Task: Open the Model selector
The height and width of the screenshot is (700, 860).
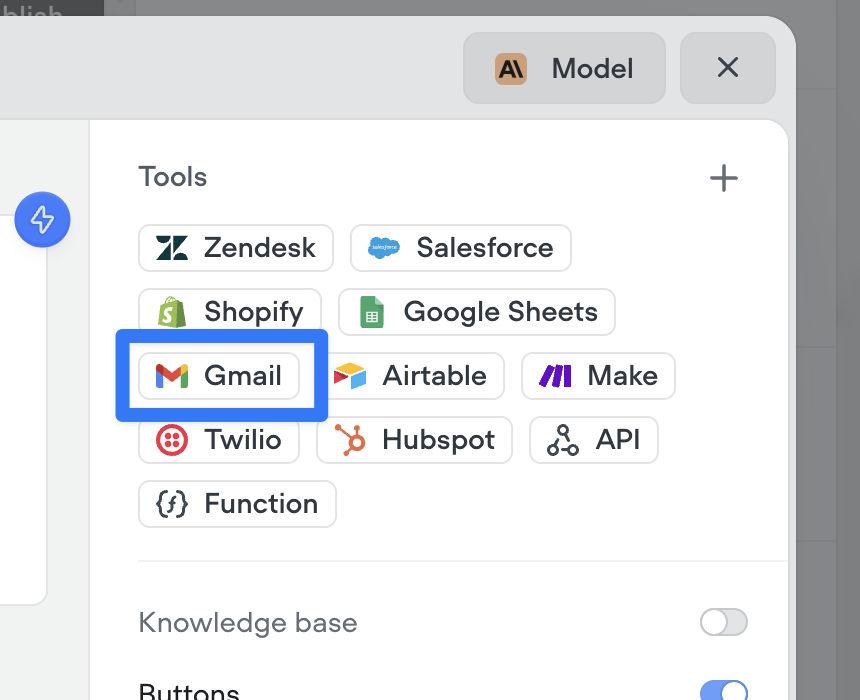Action: click(x=564, y=68)
